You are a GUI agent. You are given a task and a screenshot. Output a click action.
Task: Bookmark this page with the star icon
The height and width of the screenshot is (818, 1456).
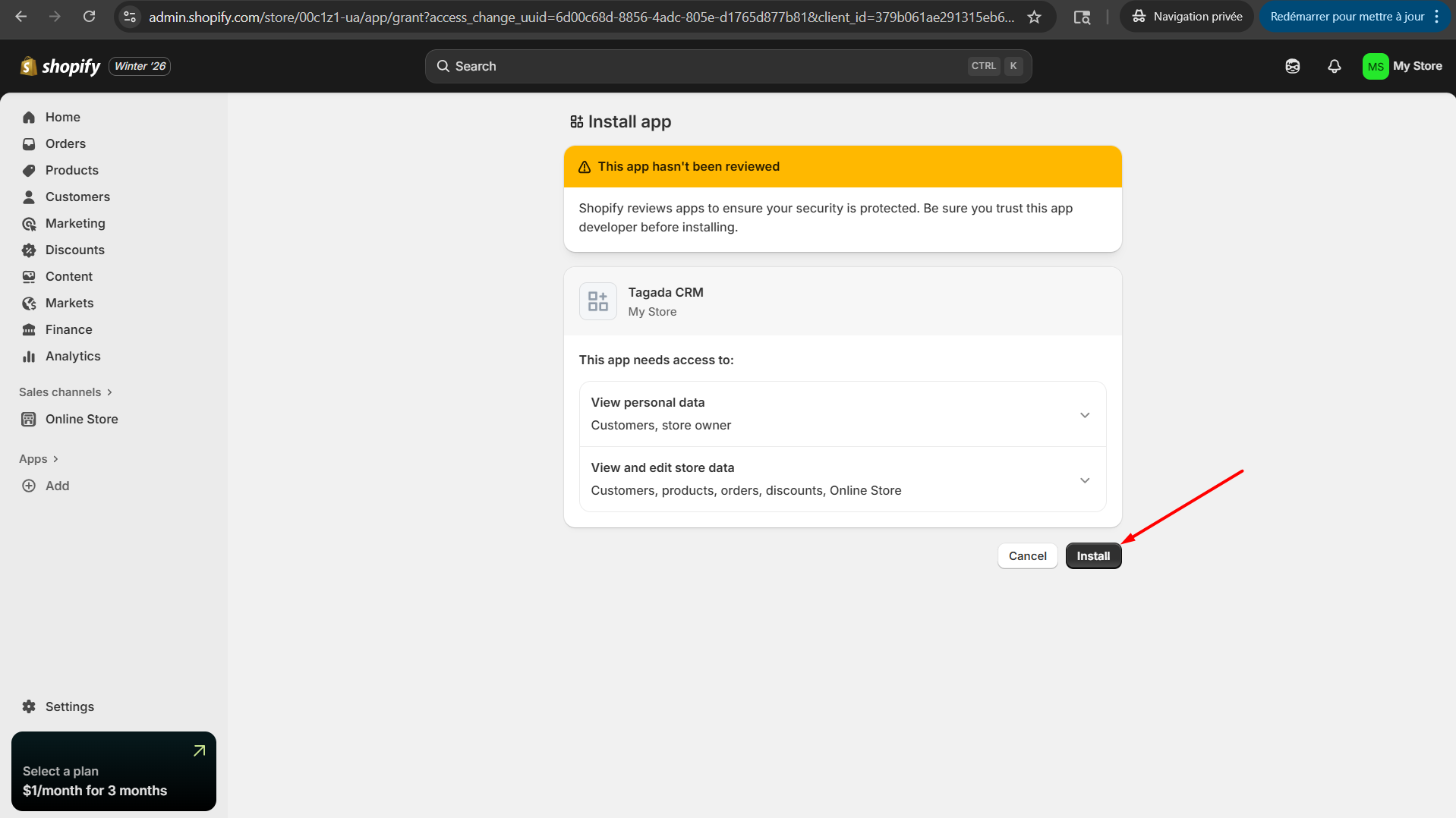pos(1034,17)
